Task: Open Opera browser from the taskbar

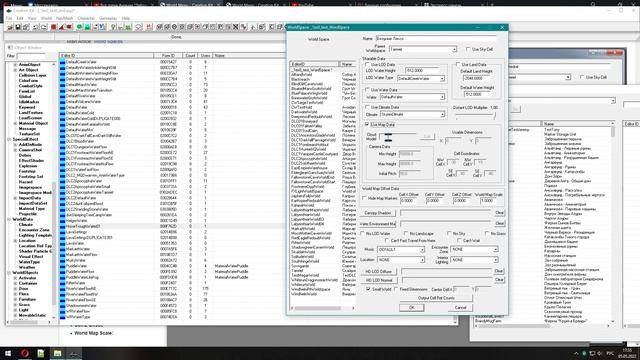Action: (x=24, y=353)
